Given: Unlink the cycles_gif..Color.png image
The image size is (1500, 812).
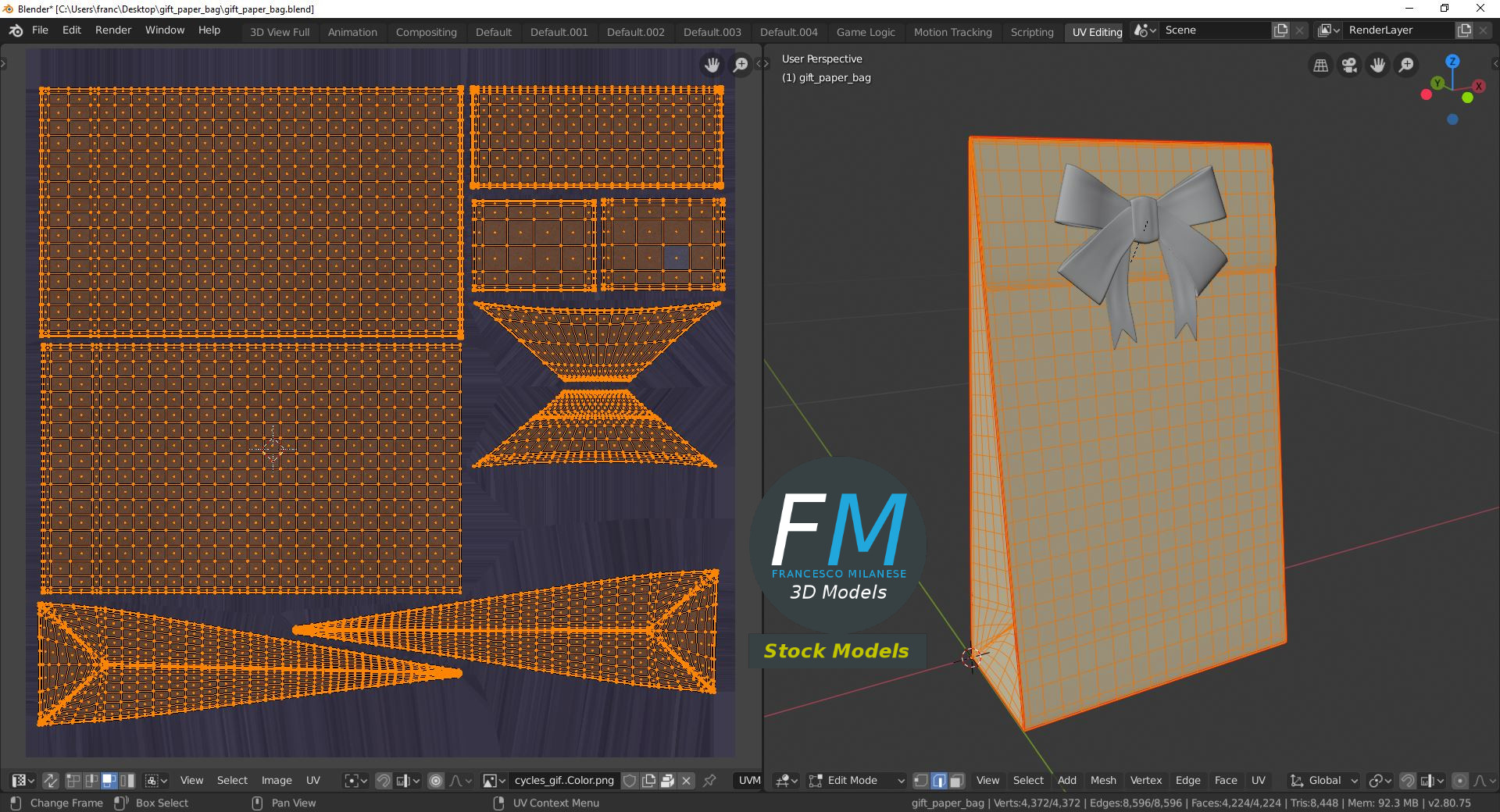Looking at the screenshot, I should [687, 781].
